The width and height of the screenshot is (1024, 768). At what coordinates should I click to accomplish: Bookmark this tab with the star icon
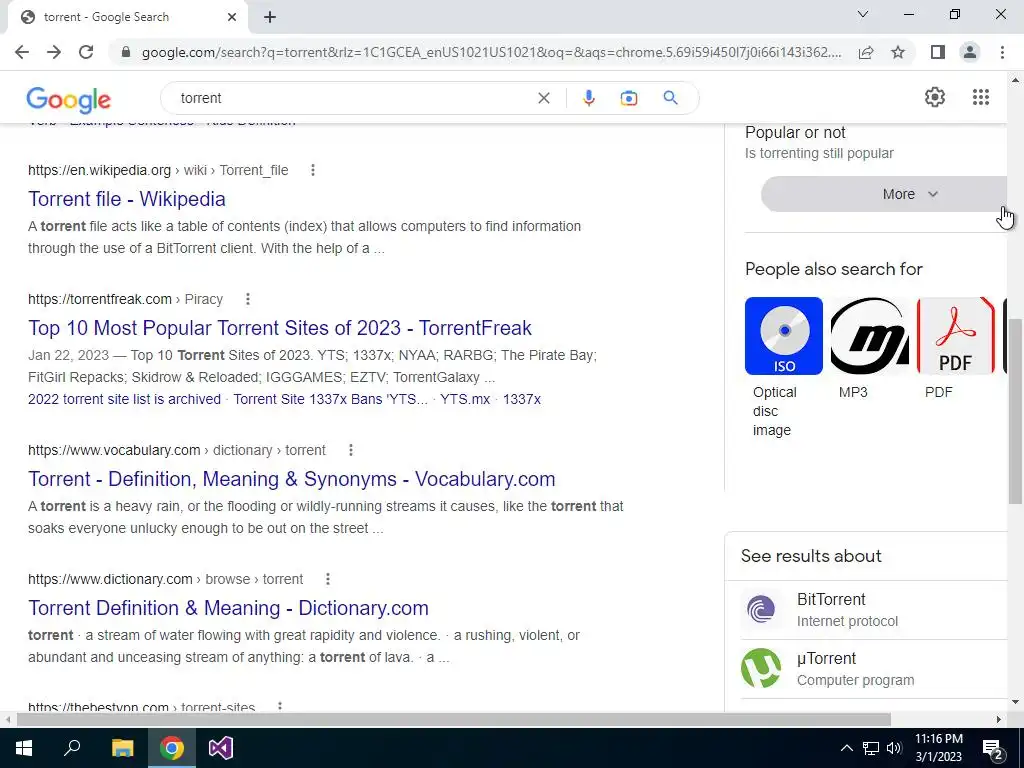[898, 52]
